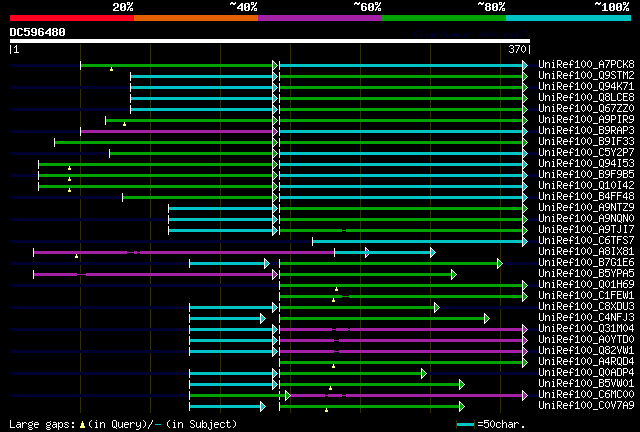This screenshot has width=640, height=432.
Task: Click the purple ~60% identity legend segment
Action: [x=320, y=18]
